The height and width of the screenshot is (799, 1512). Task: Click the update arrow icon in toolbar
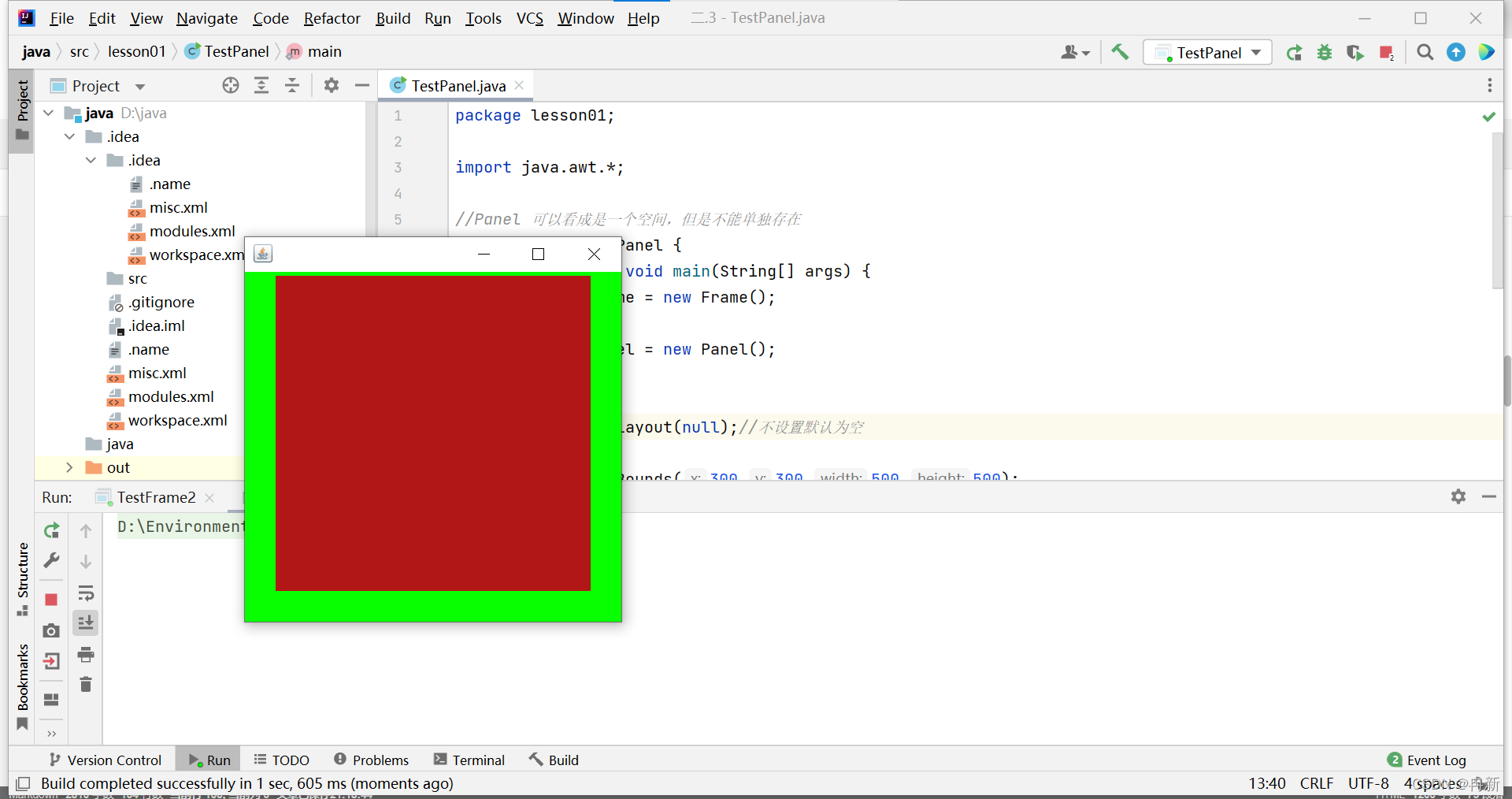1456,53
